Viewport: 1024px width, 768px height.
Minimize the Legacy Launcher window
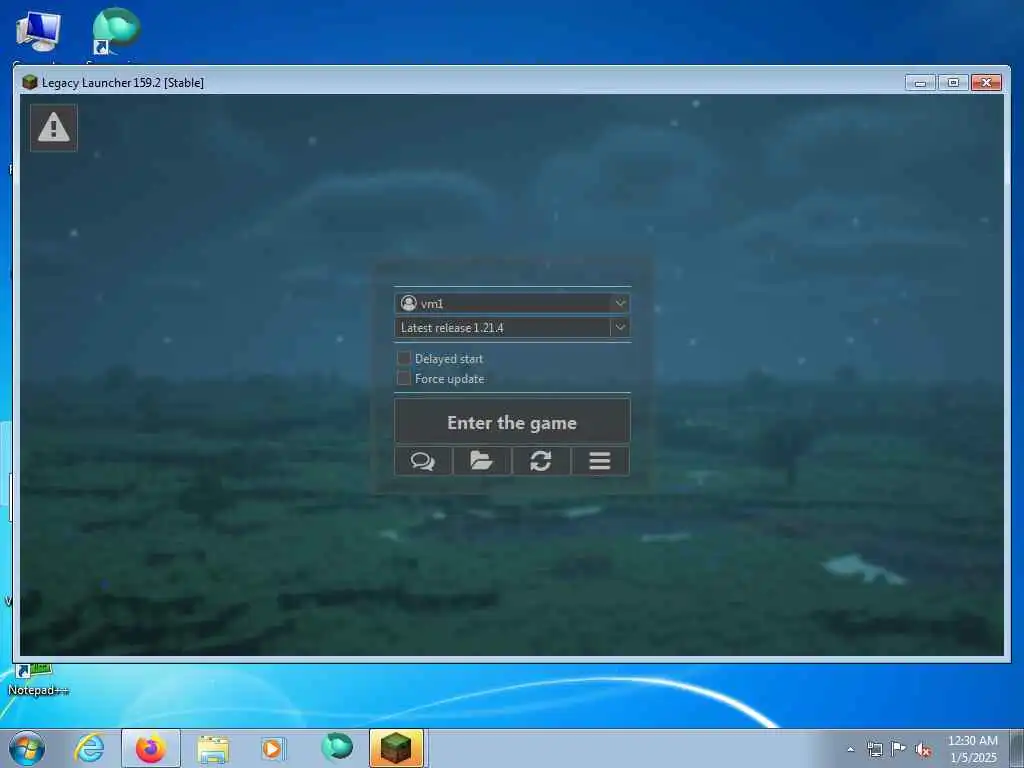click(921, 83)
